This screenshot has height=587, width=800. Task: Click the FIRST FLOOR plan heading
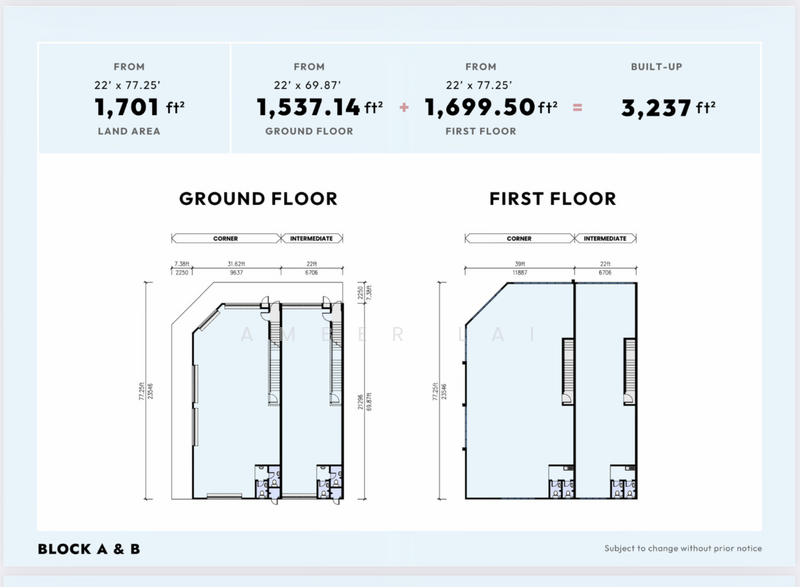click(x=552, y=199)
